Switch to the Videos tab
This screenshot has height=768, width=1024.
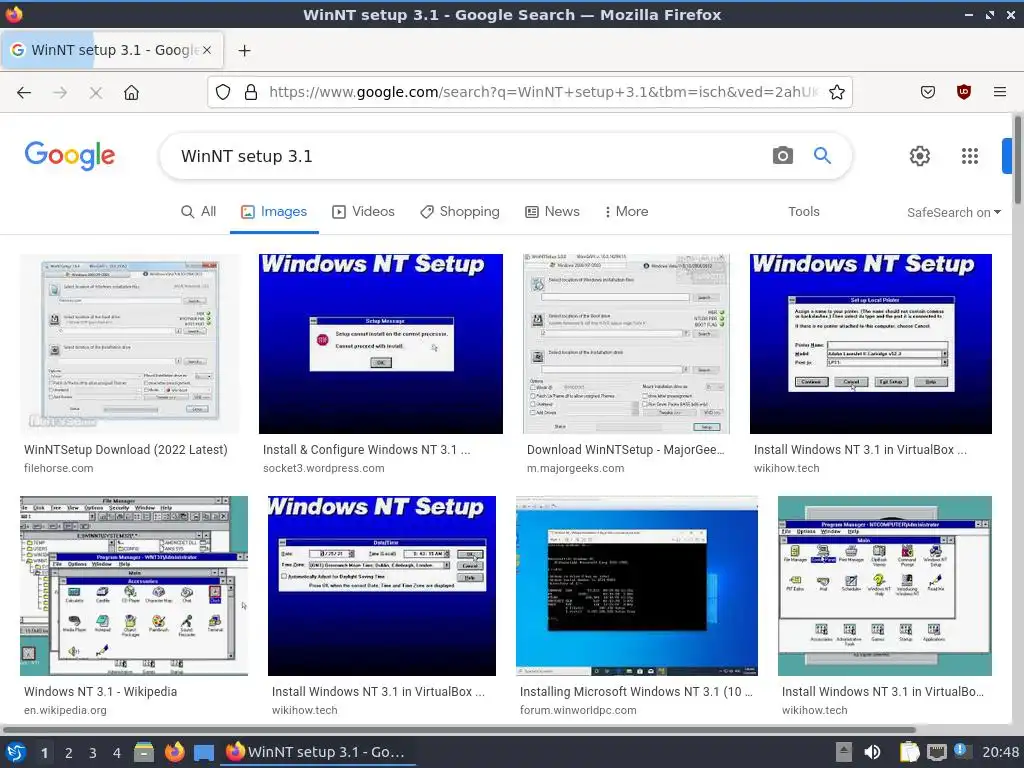[363, 212]
